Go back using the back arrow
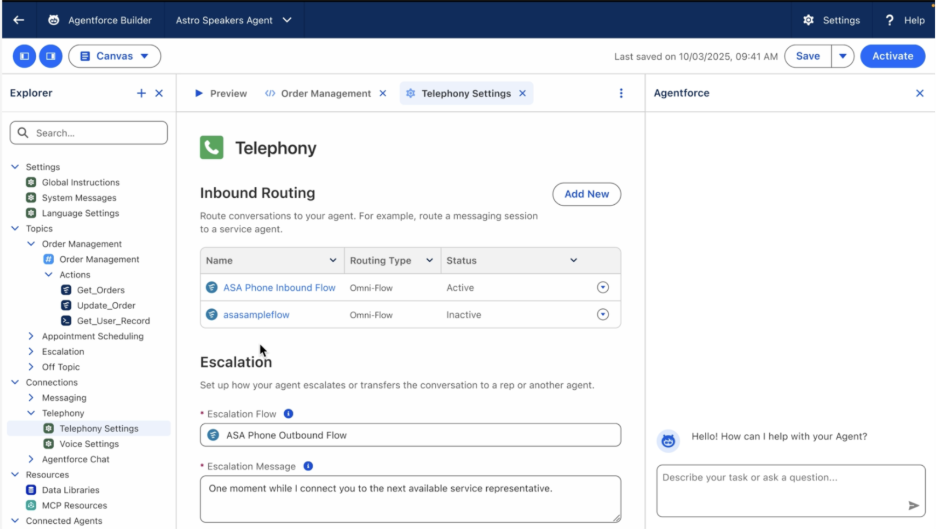This screenshot has width=936, height=529. (19, 20)
